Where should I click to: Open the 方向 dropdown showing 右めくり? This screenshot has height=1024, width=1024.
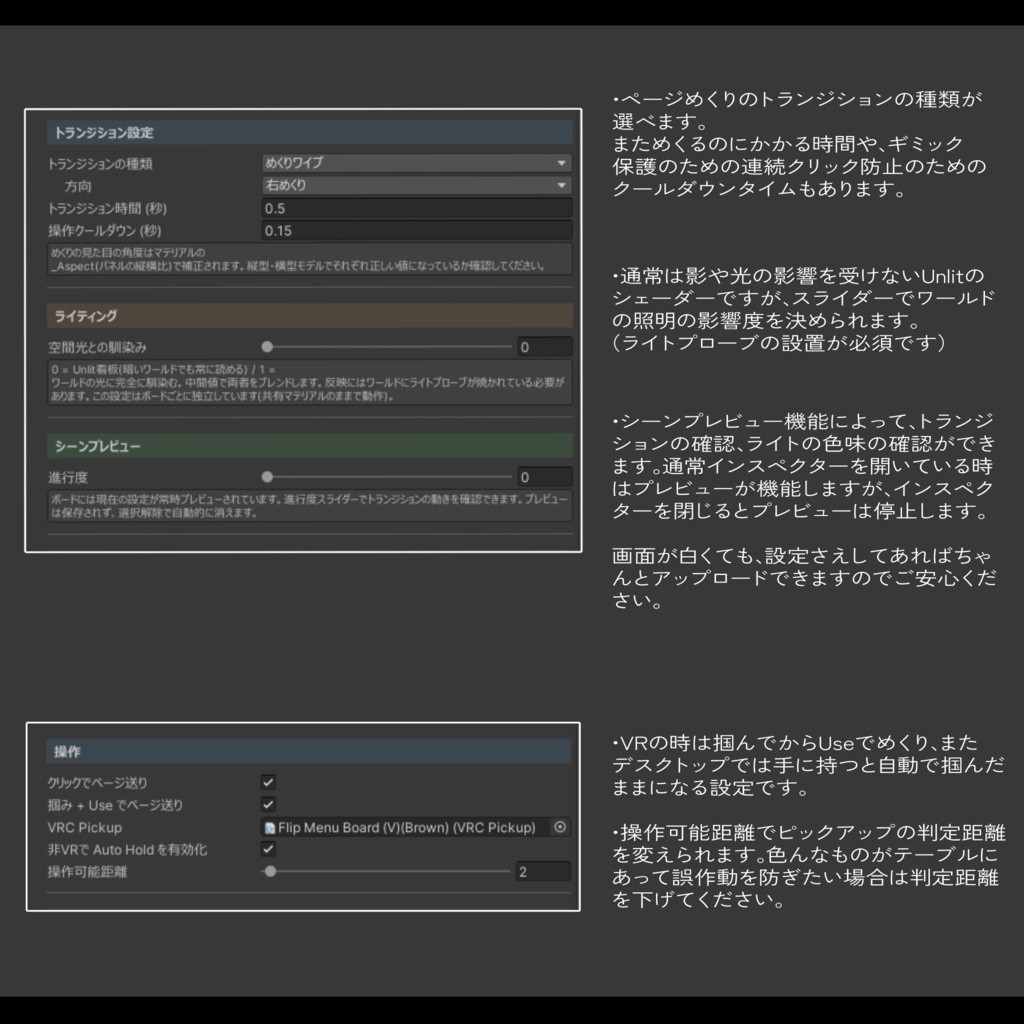417,185
